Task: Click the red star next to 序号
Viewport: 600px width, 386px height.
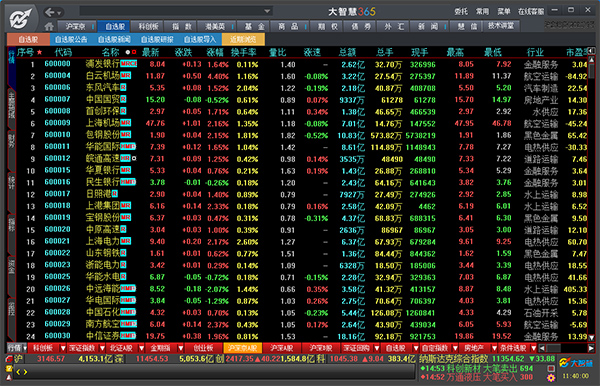Action: (x=39, y=52)
